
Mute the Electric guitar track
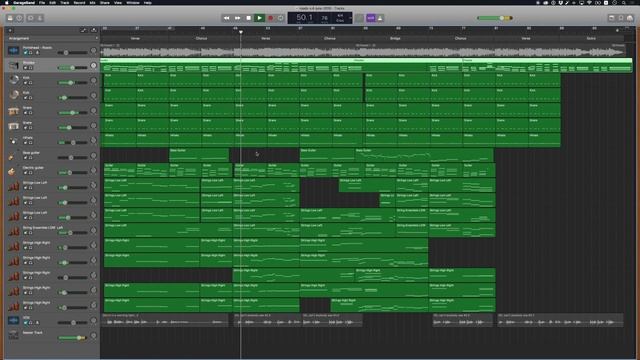[25, 173]
